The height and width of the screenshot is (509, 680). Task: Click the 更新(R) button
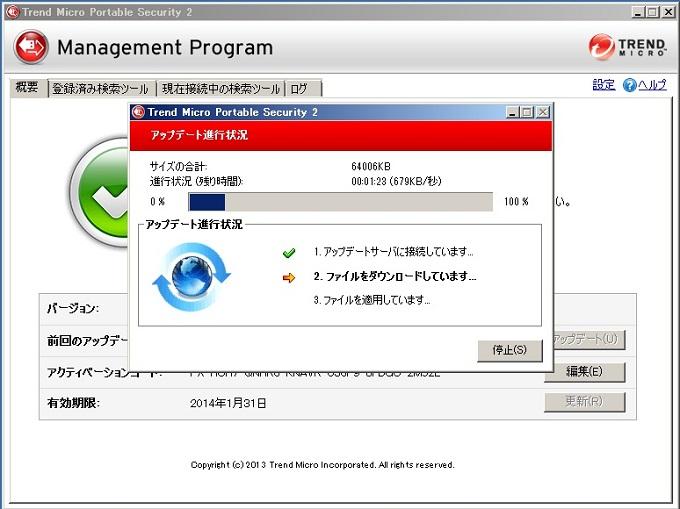coord(584,401)
